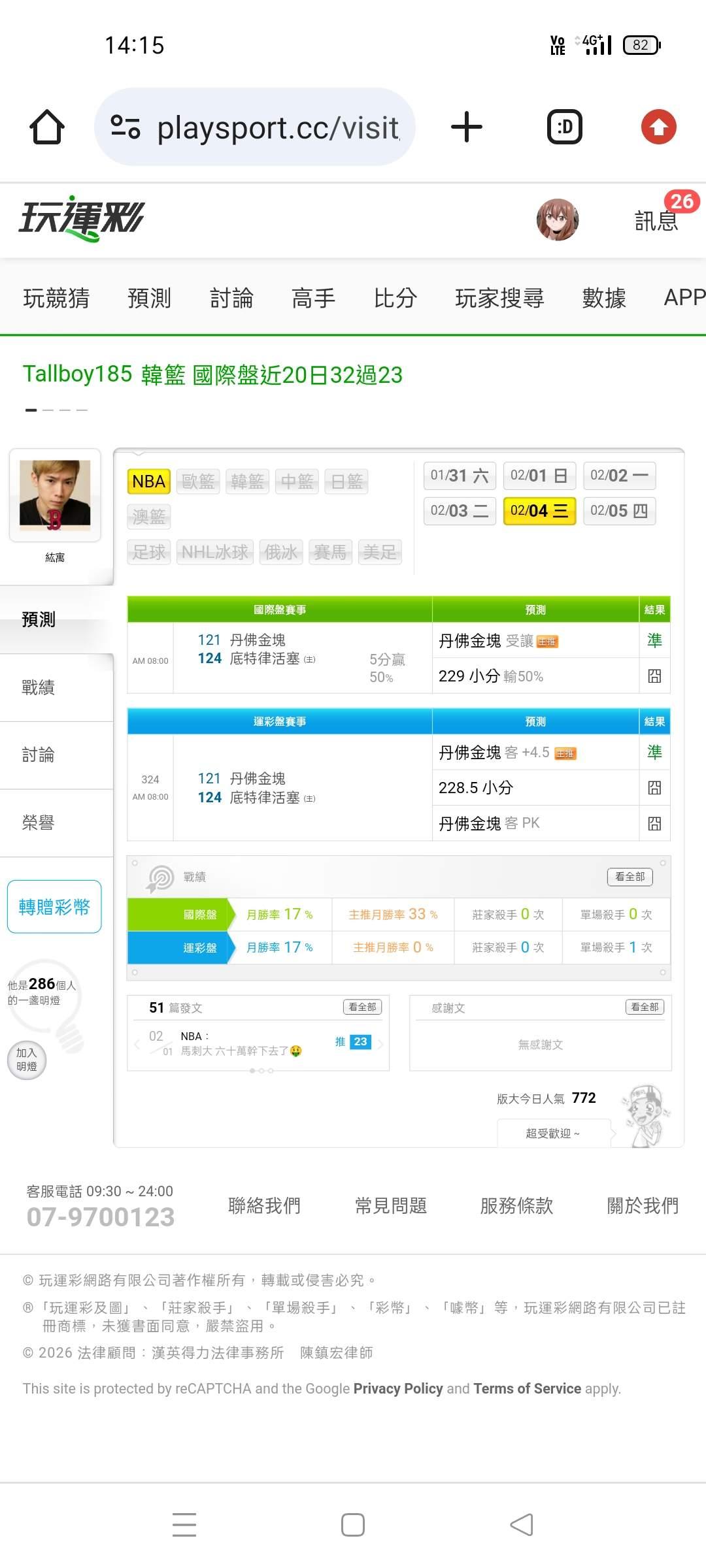Tap the browser home icon
Screen dimensions: 706x1568
[x=47, y=127]
